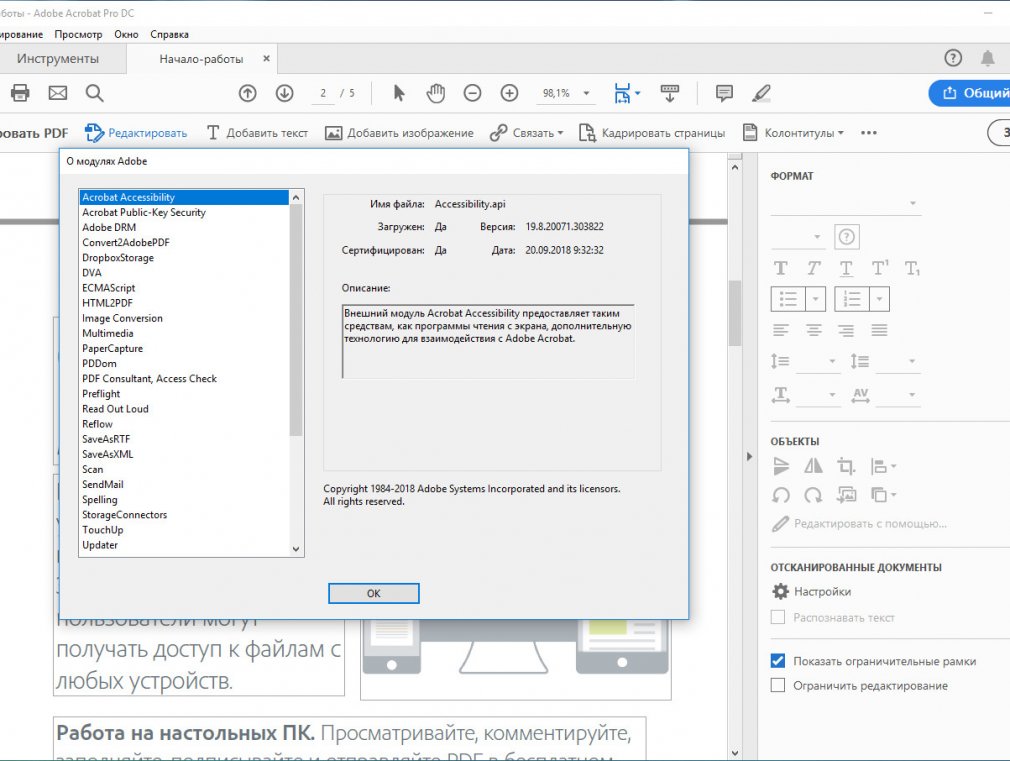Click Добавить изображение button
The height and width of the screenshot is (761, 1010).
tap(399, 133)
